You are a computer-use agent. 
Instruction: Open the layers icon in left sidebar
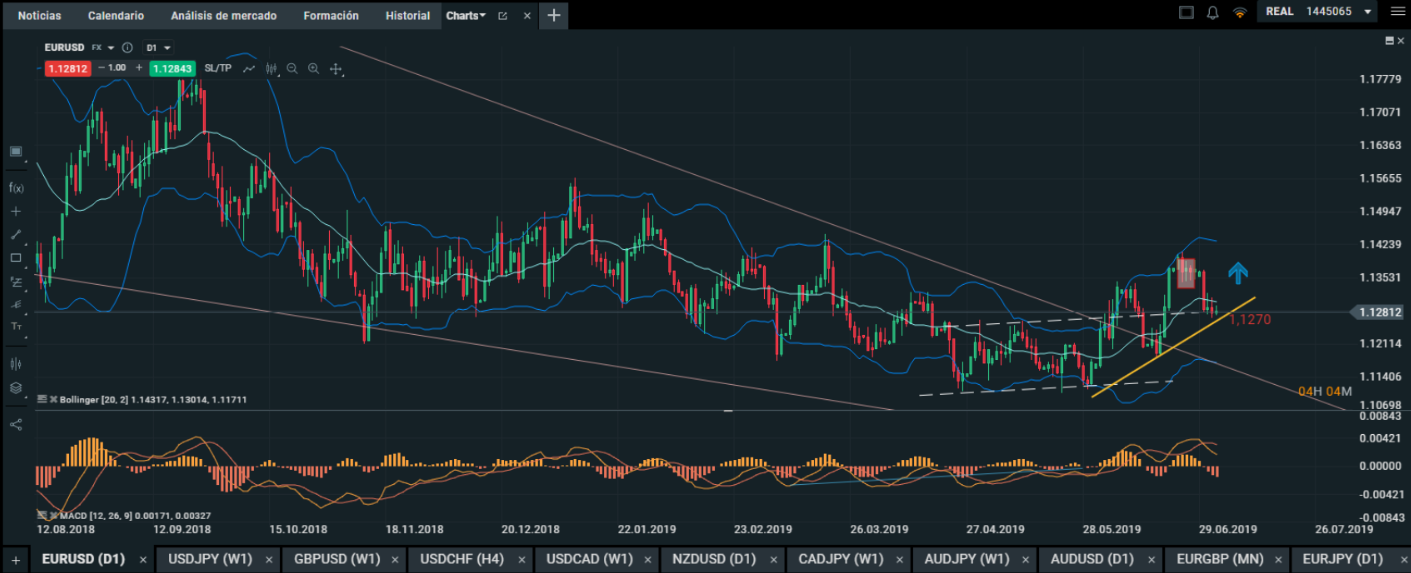16,388
